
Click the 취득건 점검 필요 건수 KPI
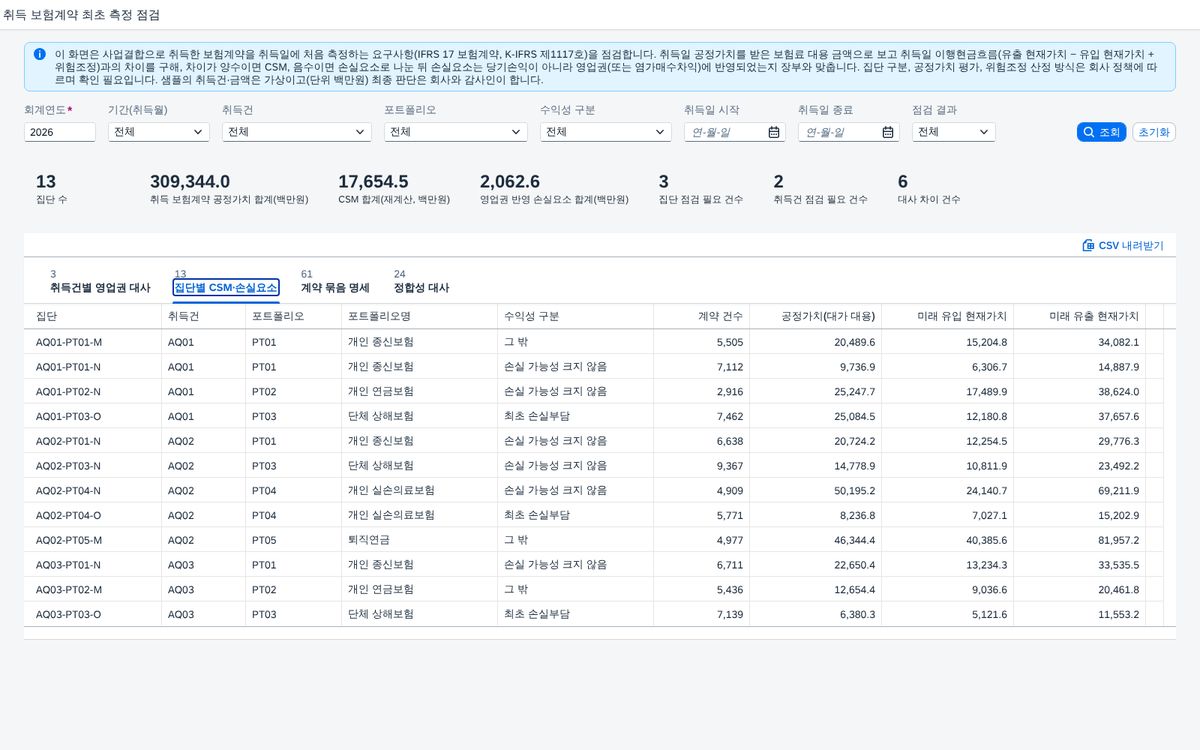pos(820,189)
